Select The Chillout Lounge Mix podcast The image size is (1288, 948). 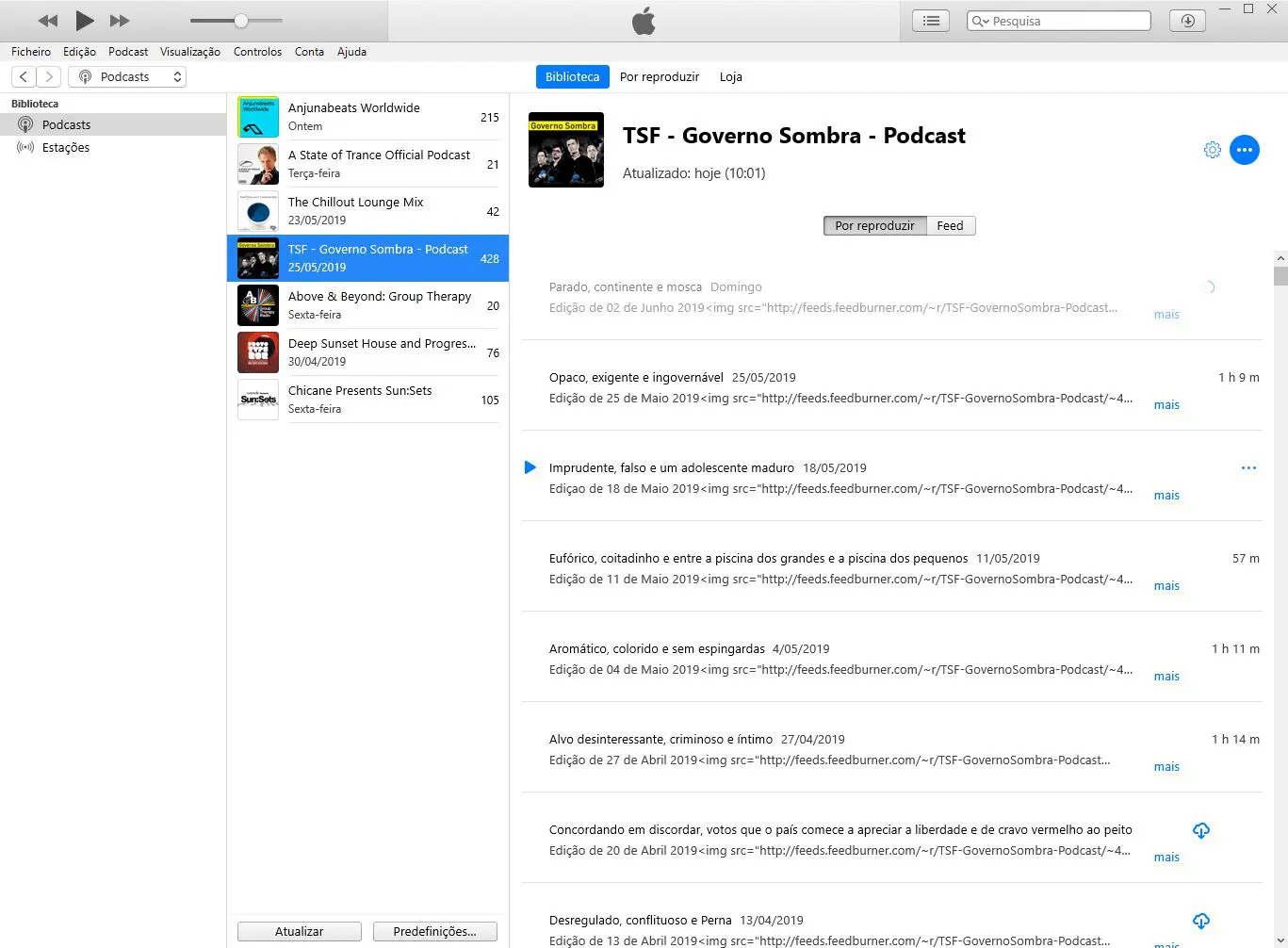(x=367, y=211)
